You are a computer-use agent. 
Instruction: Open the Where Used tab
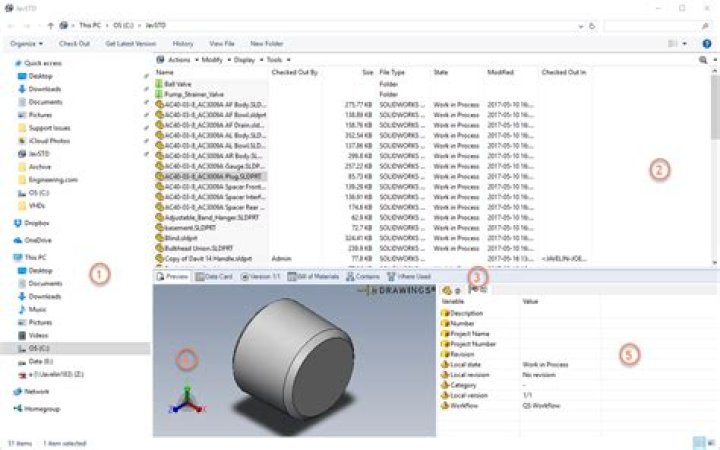coord(411,276)
